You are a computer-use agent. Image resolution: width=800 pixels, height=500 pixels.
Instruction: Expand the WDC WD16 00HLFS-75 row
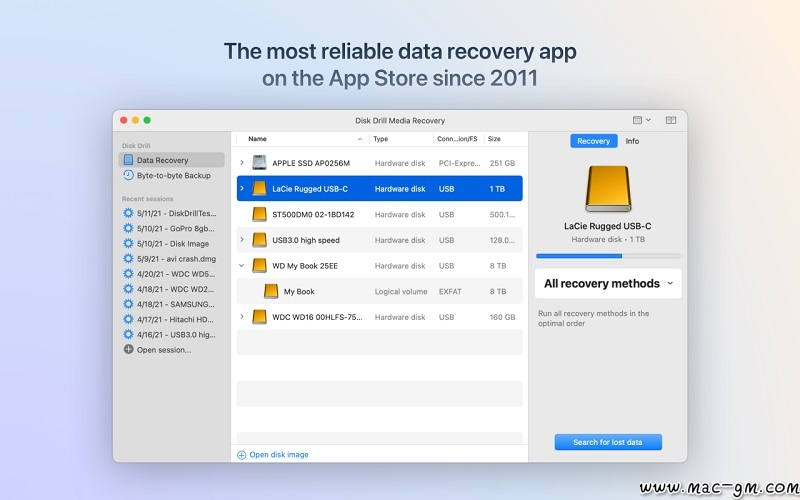[242, 317]
